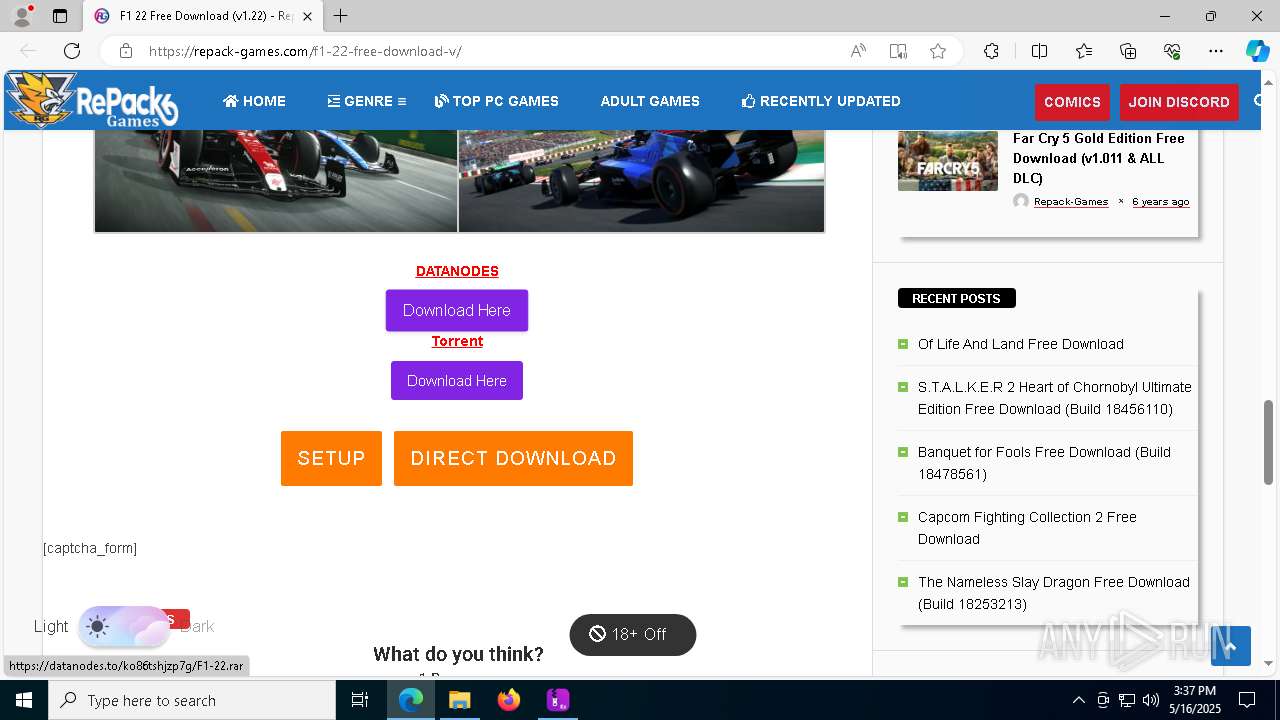Open Copilot sidebar icon
This screenshot has height=720, width=1280.
point(1257,51)
